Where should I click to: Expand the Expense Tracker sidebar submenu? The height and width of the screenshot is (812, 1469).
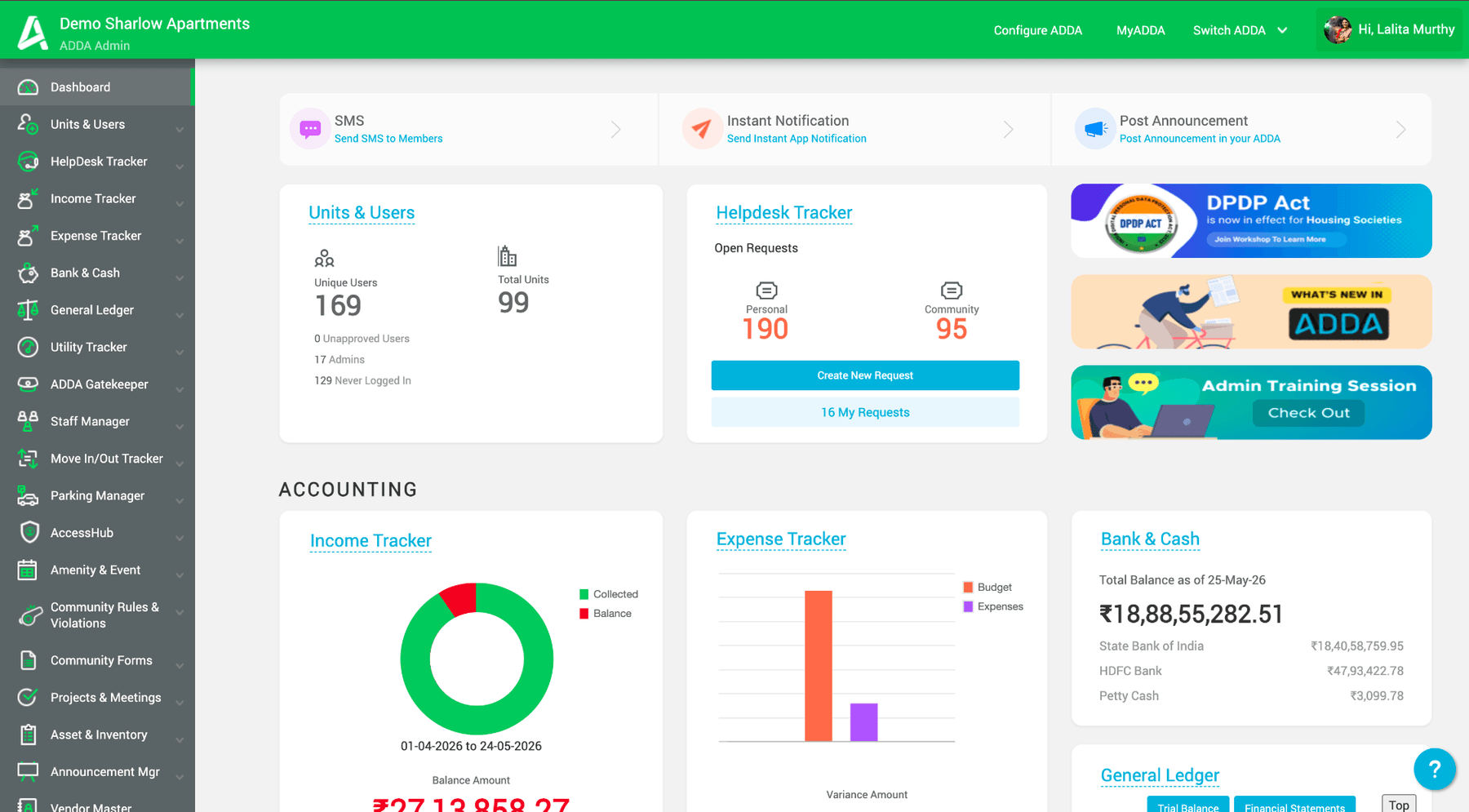(180, 241)
